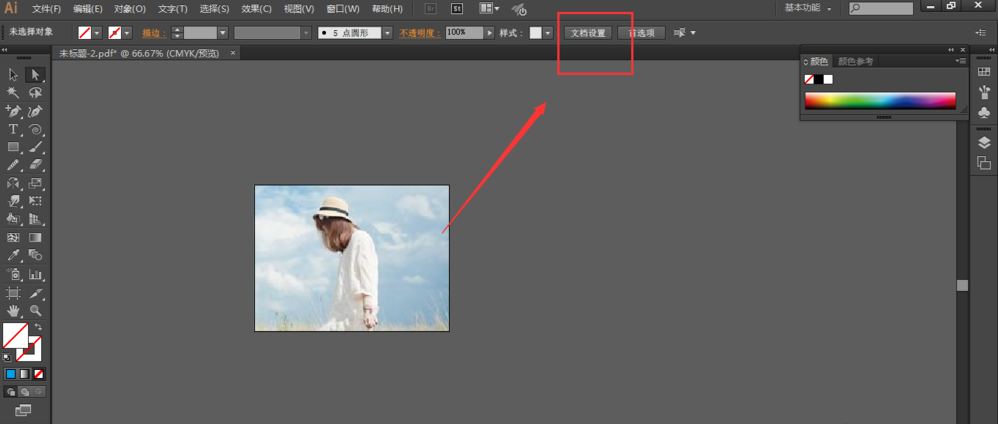Activate the Zoom tool magnifier
Image resolution: width=998 pixels, height=424 pixels.
(x=36, y=311)
